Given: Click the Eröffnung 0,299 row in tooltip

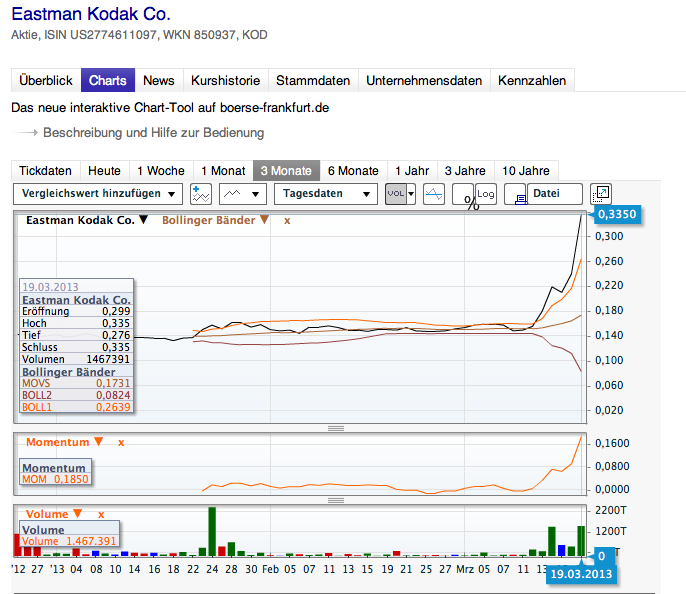Looking at the screenshot, I should (76, 311).
